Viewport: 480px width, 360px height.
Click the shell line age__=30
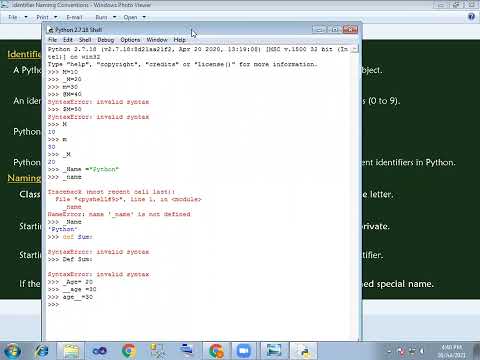pos(70,297)
